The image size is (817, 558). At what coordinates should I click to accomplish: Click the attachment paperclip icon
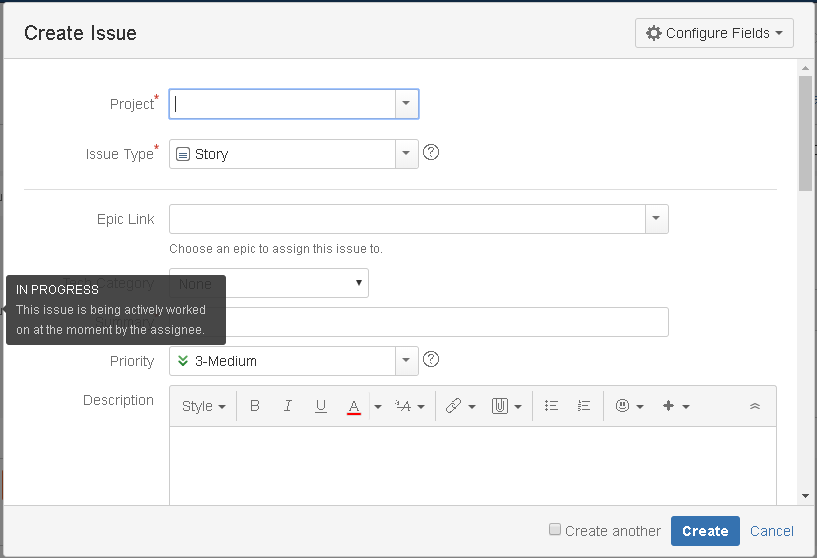pyautogui.click(x=500, y=406)
